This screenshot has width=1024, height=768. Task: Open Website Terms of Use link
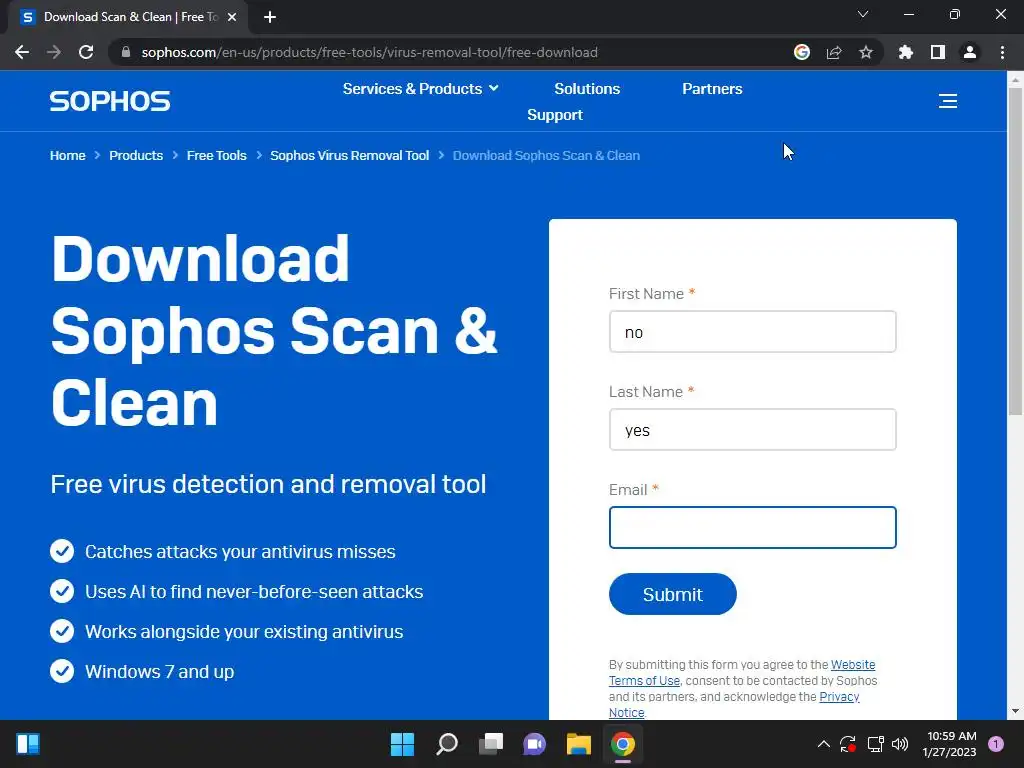(x=742, y=673)
